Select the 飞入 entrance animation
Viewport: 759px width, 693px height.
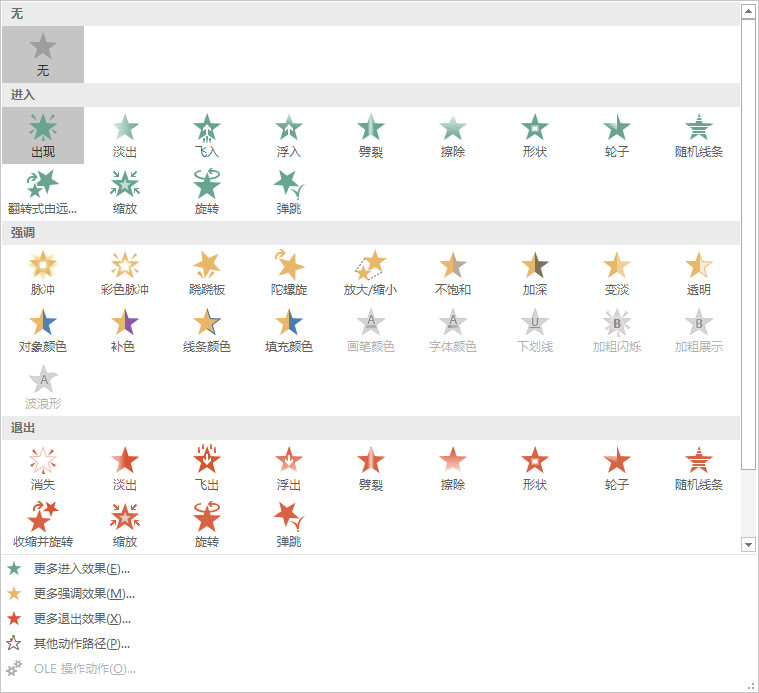coord(207,136)
